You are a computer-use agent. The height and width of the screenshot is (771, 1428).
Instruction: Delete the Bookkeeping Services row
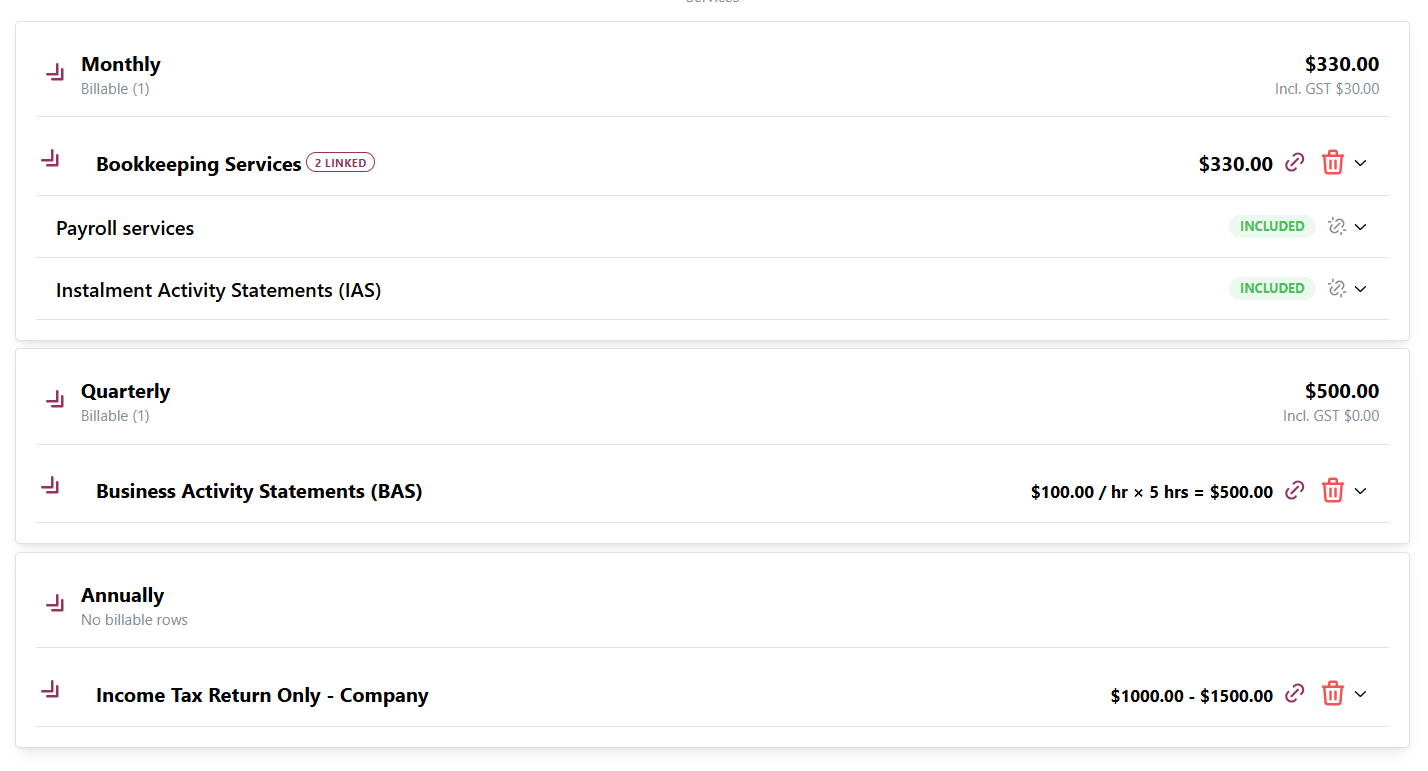coord(1332,163)
